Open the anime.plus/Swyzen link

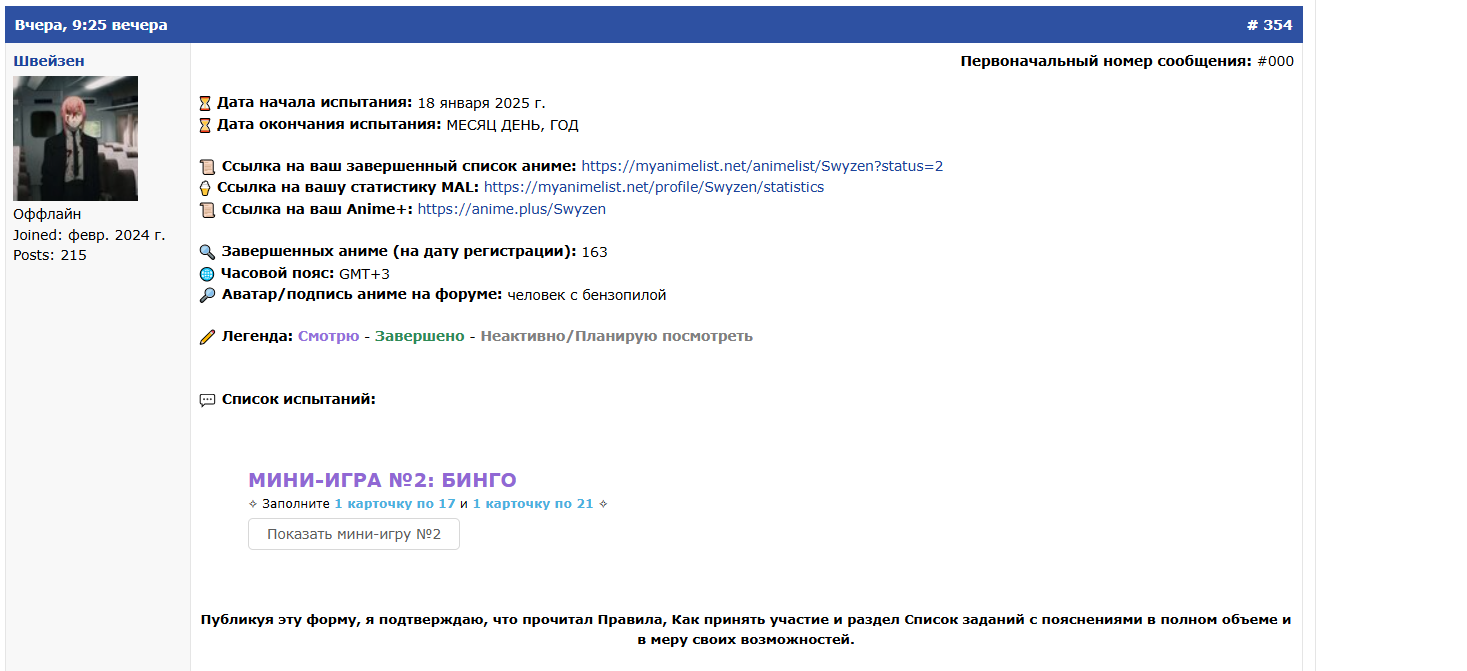coord(511,209)
